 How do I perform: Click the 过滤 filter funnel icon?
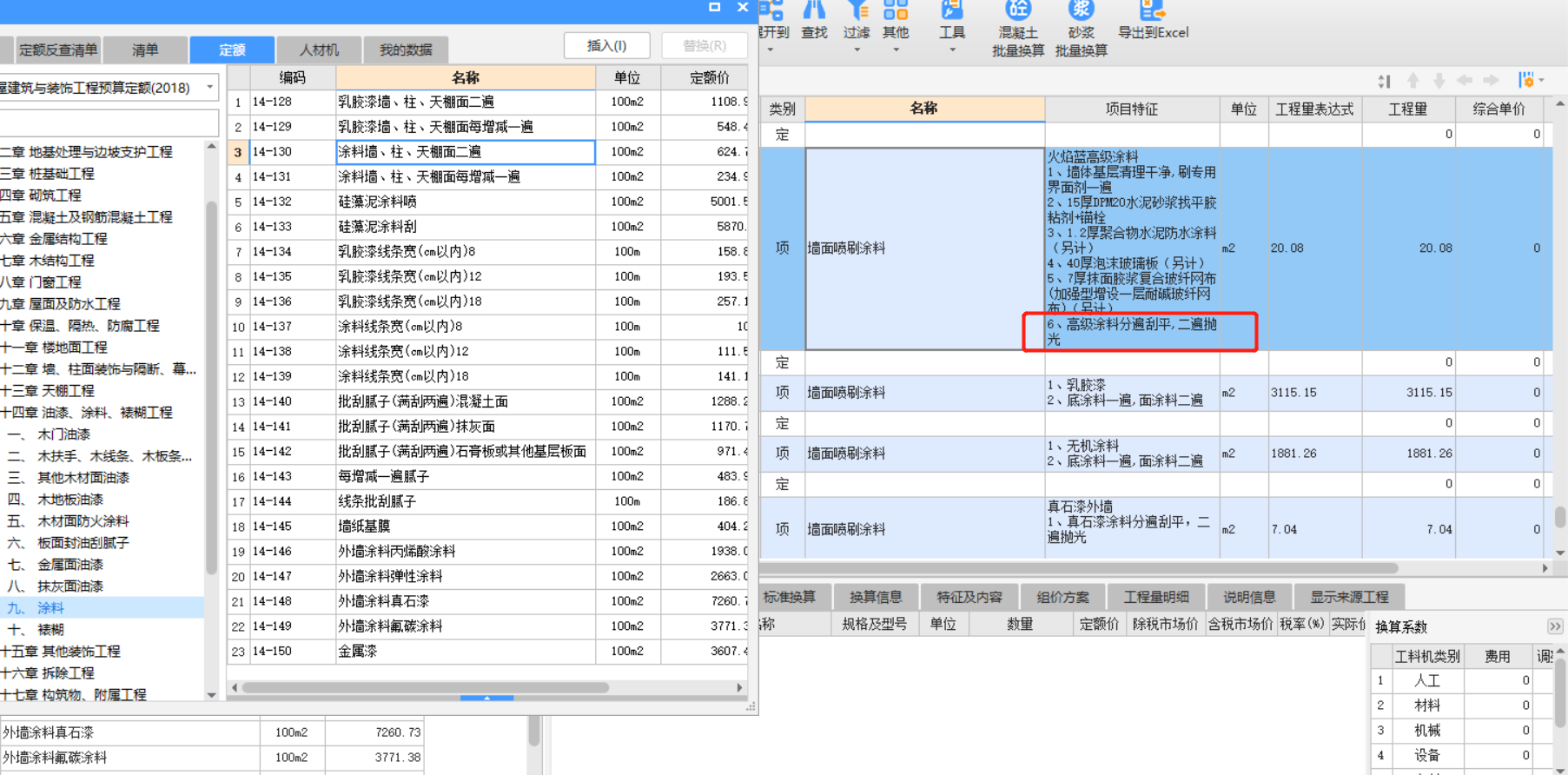pos(857,10)
